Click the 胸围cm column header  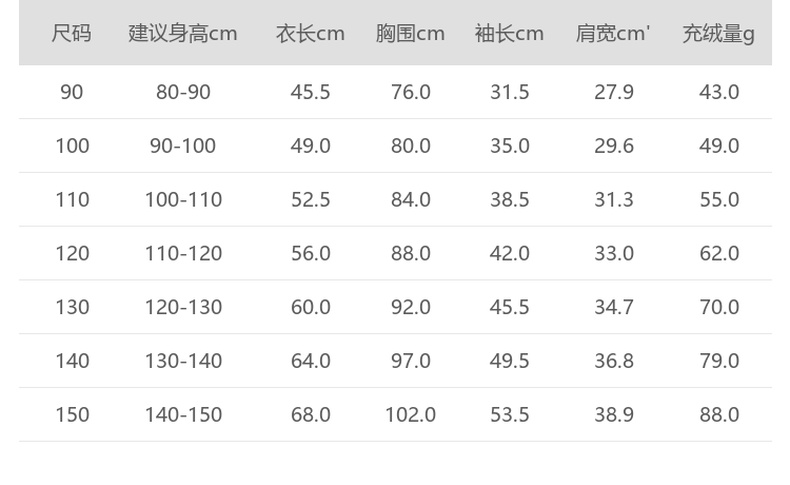[x=410, y=34]
